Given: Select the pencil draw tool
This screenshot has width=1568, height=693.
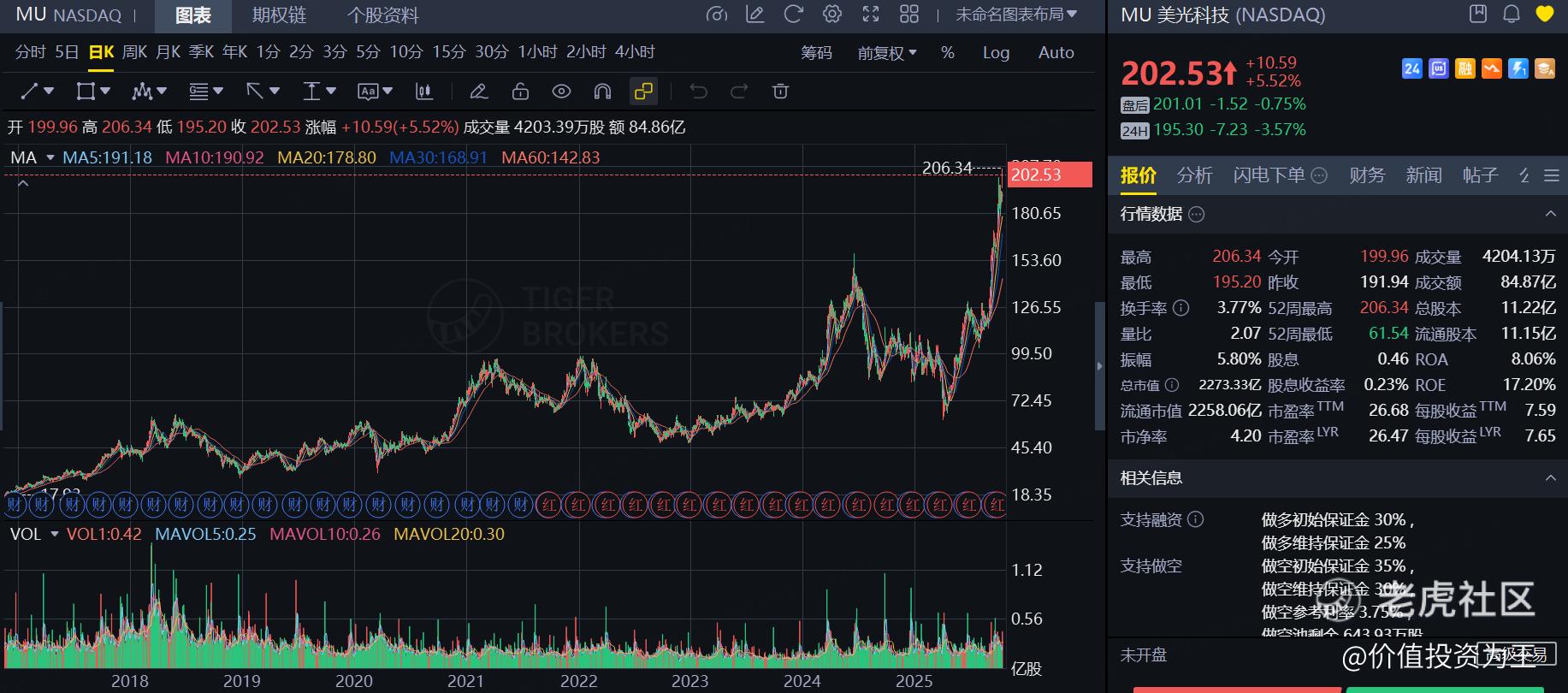Looking at the screenshot, I should (x=479, y=92).
